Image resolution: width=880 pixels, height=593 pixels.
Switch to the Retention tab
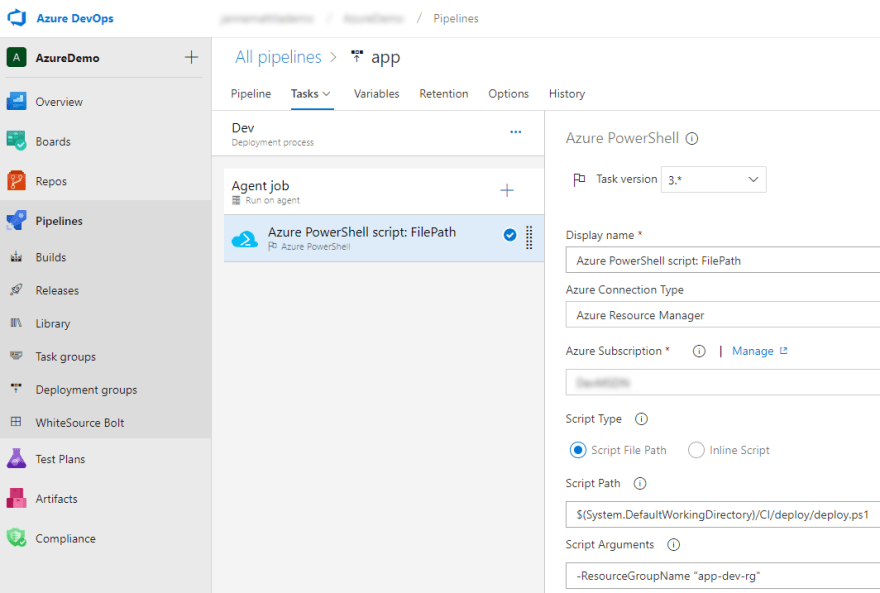coord(444,94)
